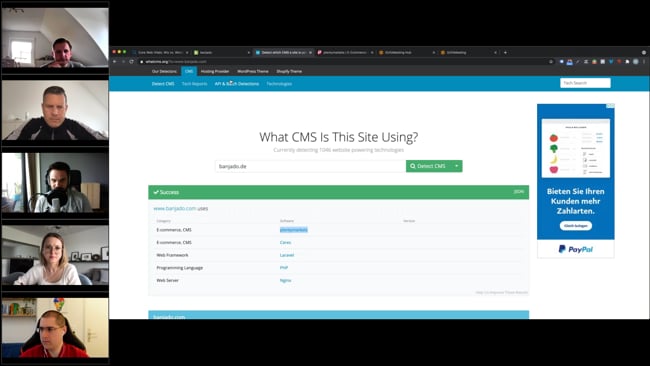
Task: Select the Programming Language category cell
Action: [179, 268]
